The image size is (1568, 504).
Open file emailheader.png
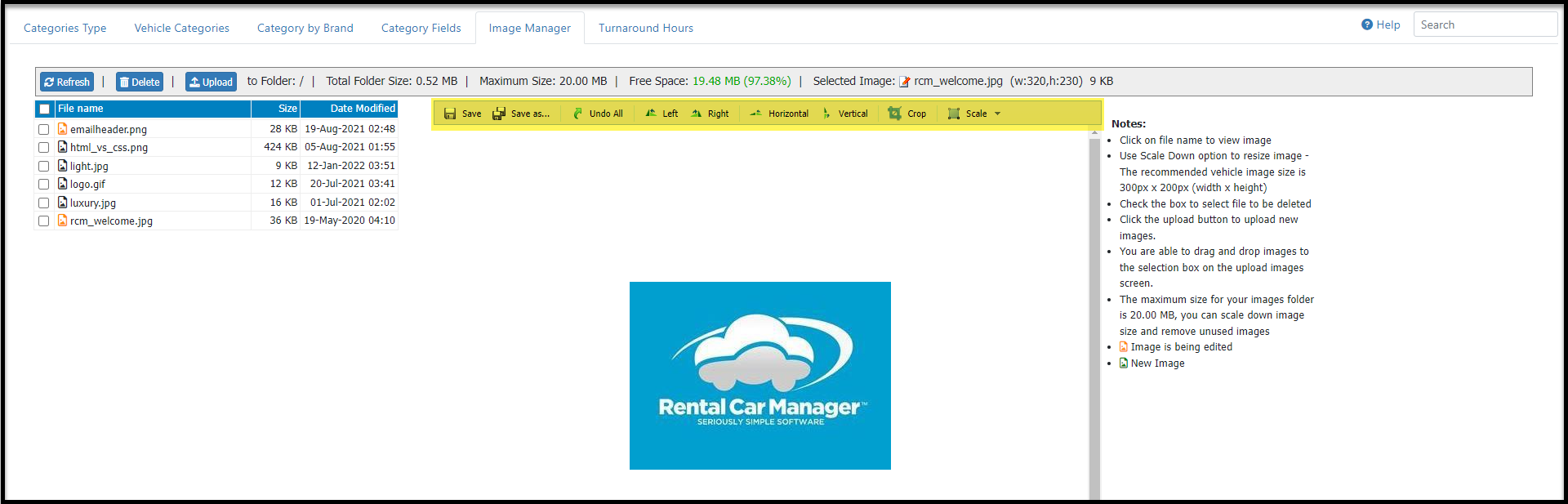[x=109, y=129]
